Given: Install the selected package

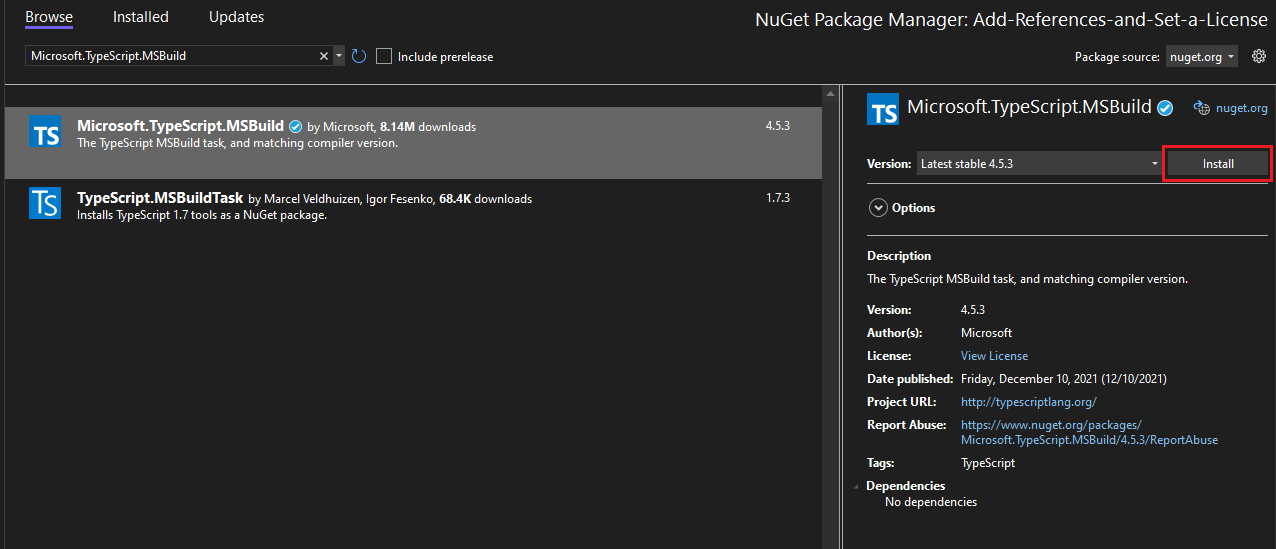Looking at the screenshot, I should (1218, 164).
